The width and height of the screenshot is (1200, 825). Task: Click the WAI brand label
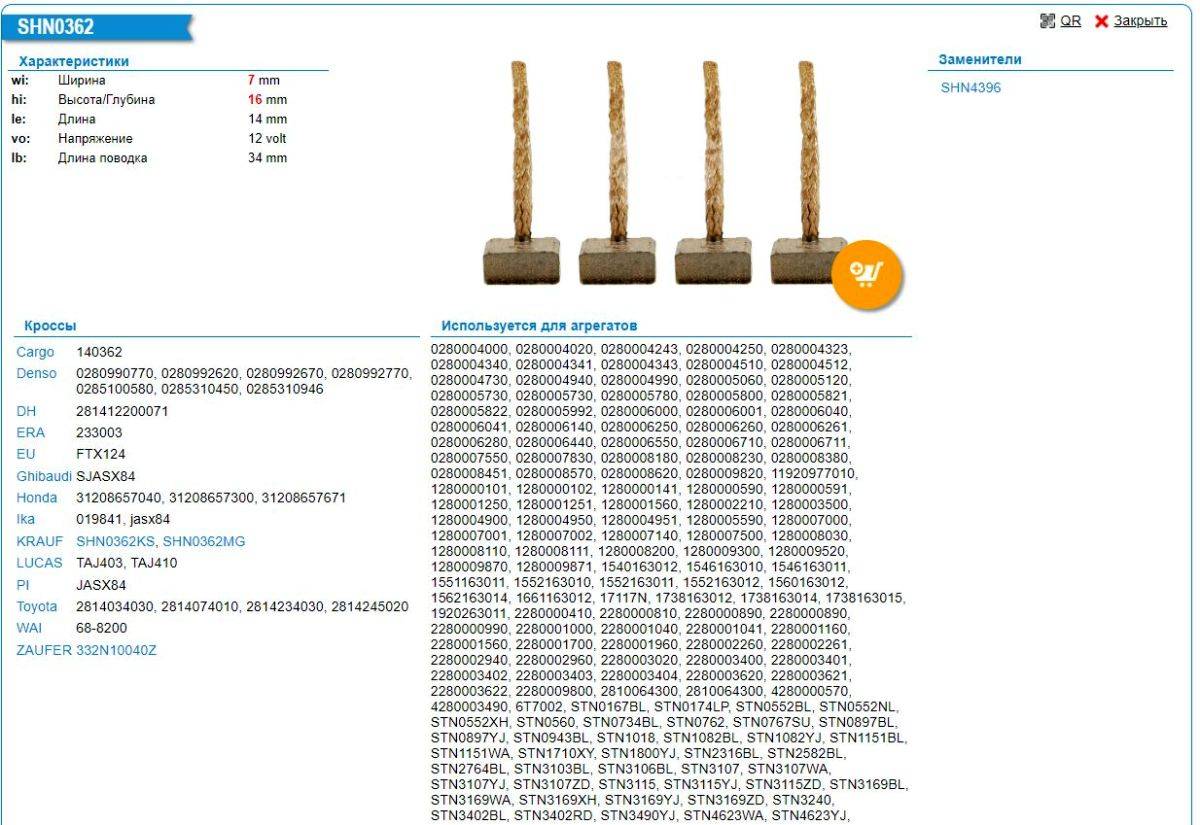pyautogui.click(x=29, y=628)
